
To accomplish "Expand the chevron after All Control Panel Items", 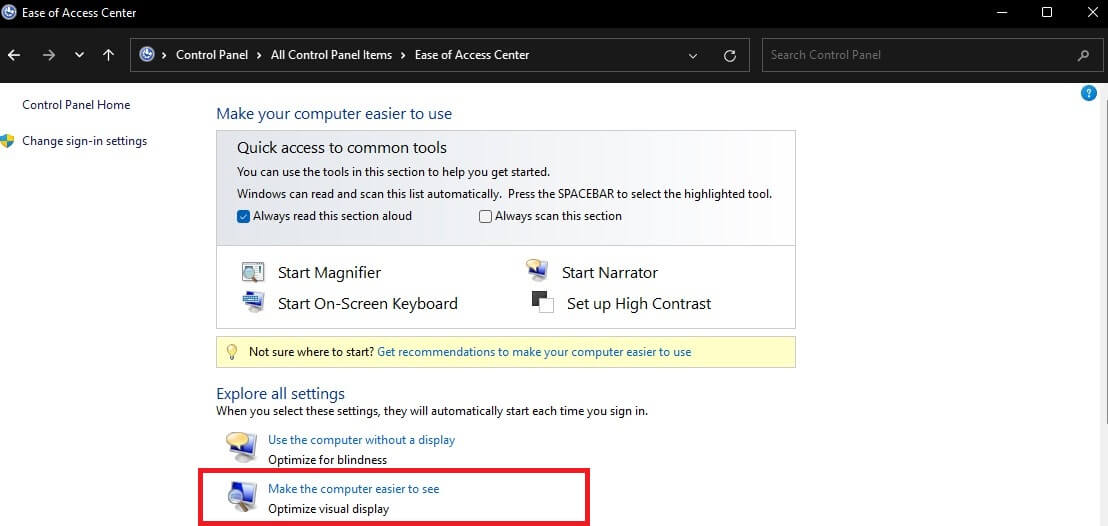I will (x=403, y=54).
